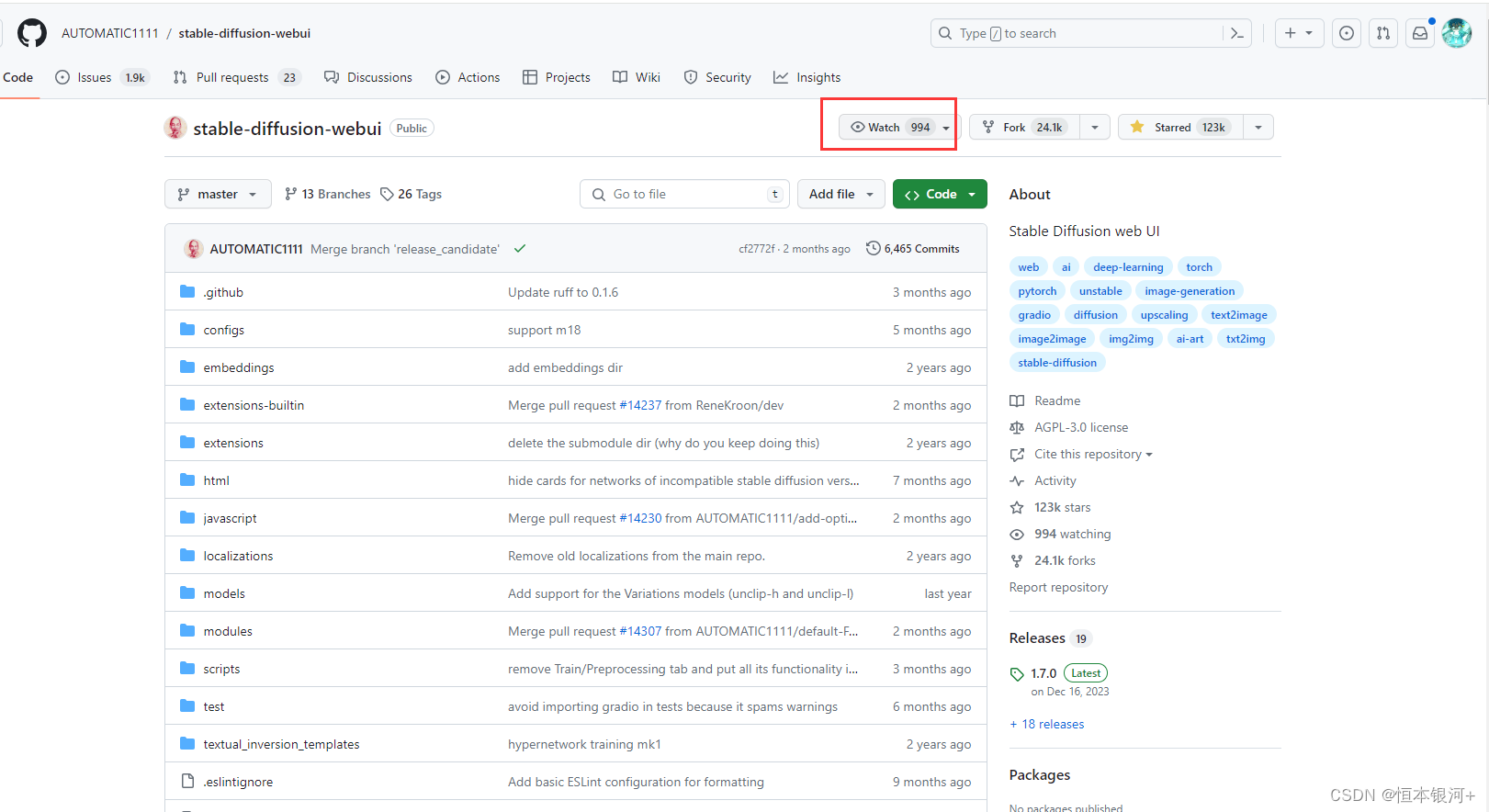Click the cf2772f commit hash

click(757, 249)
